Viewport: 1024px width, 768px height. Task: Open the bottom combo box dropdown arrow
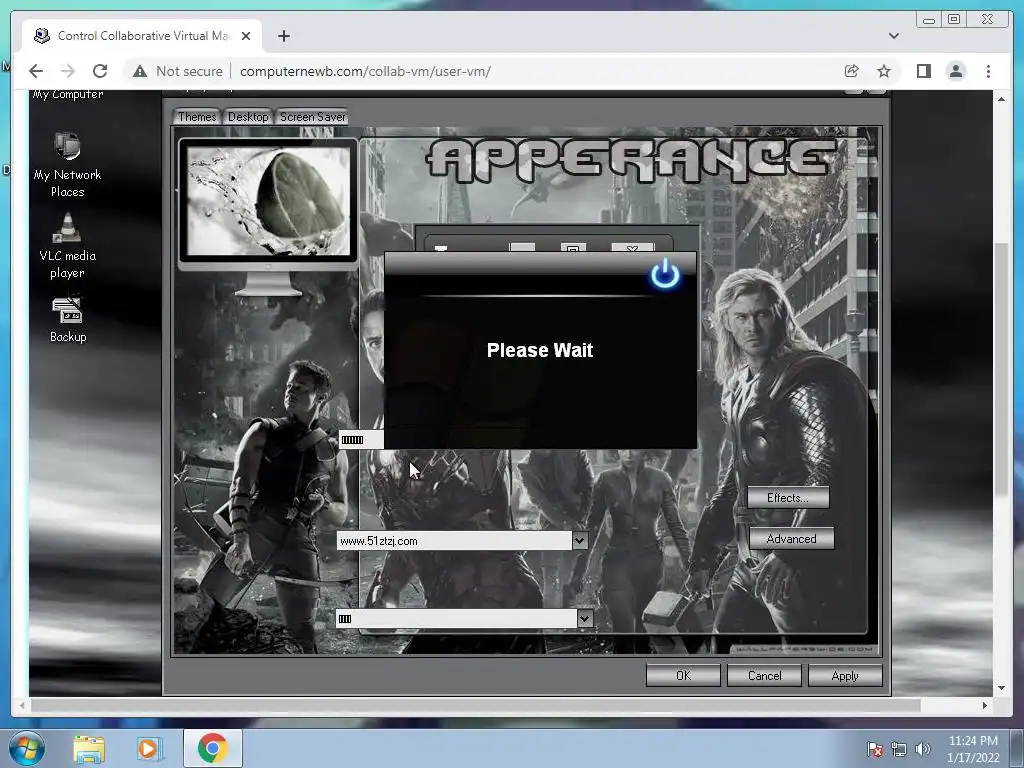584,618
